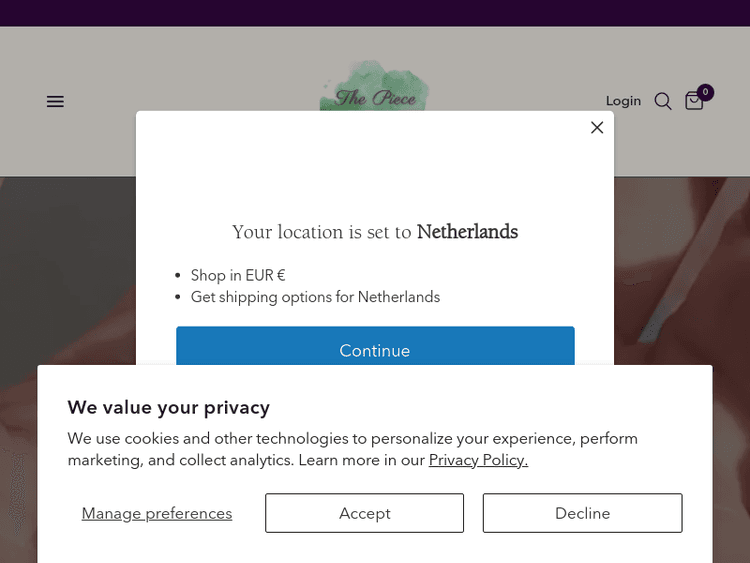The image size is (750, 563).
Task: Click Manage preferences for cookies
Action: point(157,513)
